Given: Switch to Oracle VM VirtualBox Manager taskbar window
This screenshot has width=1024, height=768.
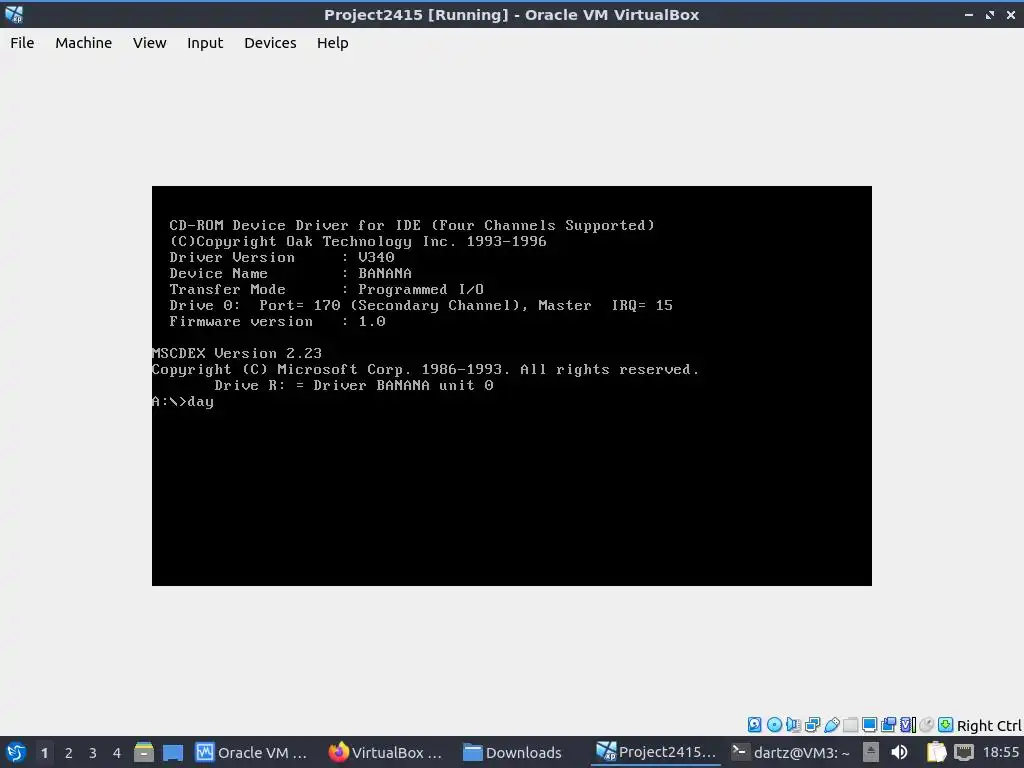Looking at the screenshot, I should [251, 752].
